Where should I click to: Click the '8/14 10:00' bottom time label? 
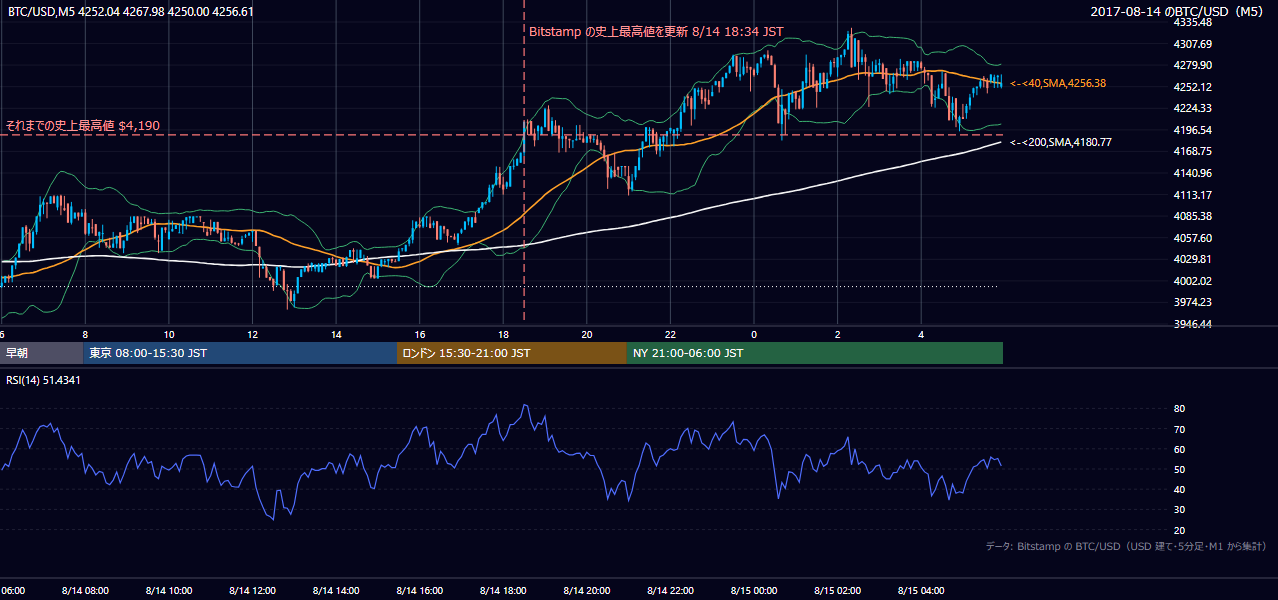coord(169,591)
